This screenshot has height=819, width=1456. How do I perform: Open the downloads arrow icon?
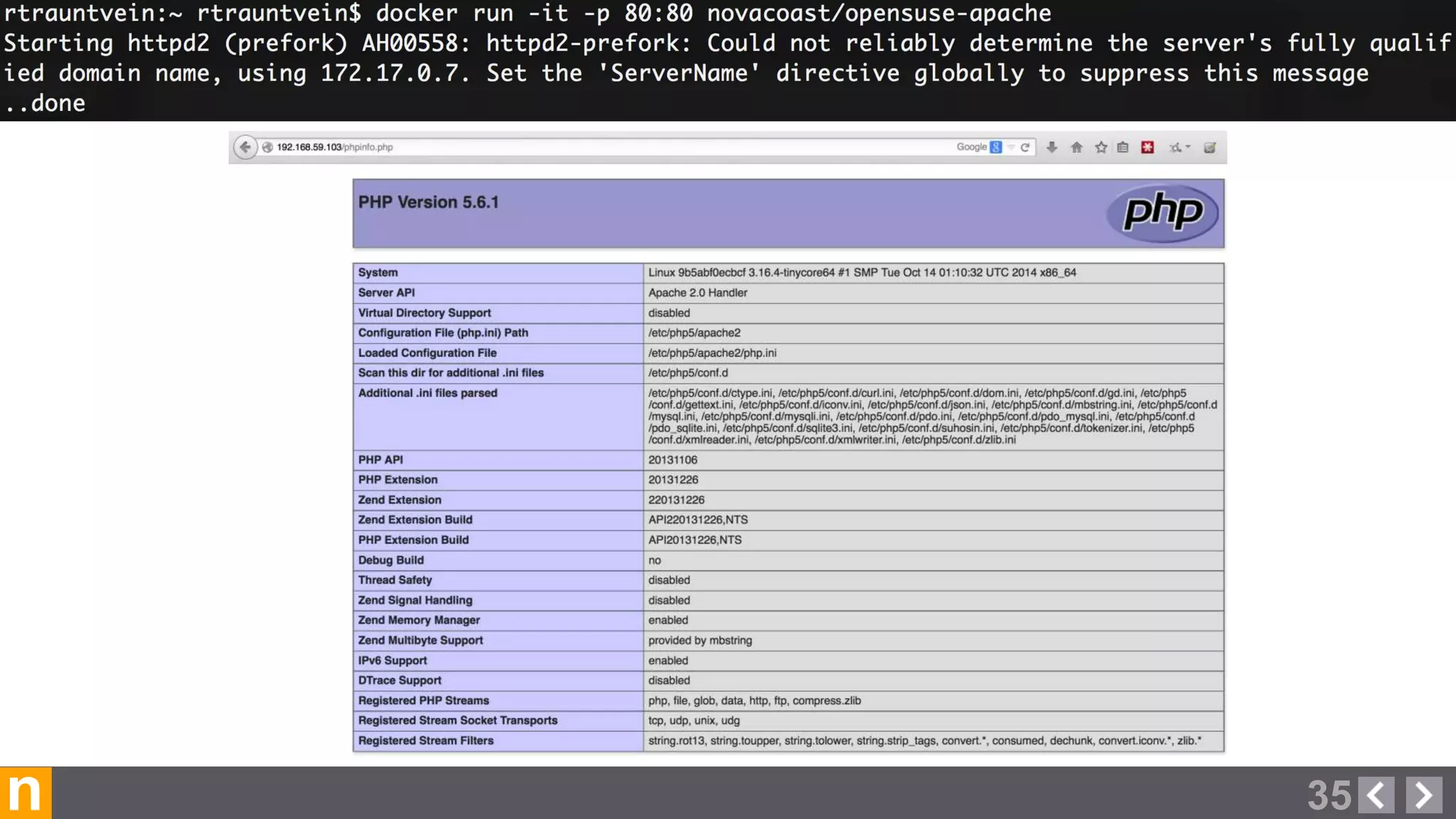point(1051,147)
